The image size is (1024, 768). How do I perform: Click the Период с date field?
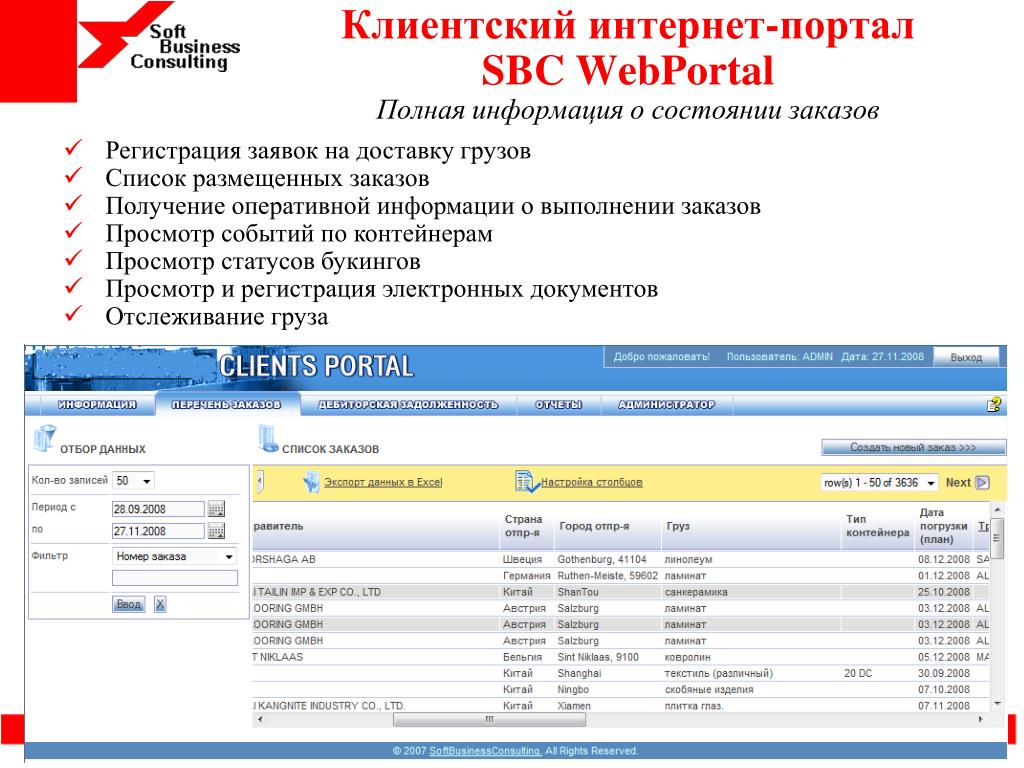[159, 509]
